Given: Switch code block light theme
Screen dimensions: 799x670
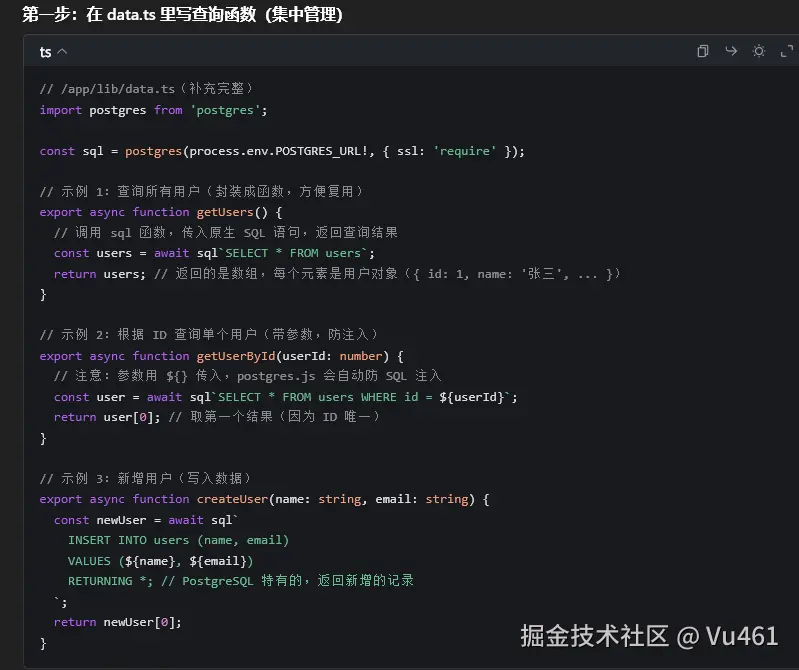Looking at the screenshot, I should click(759, 51).
